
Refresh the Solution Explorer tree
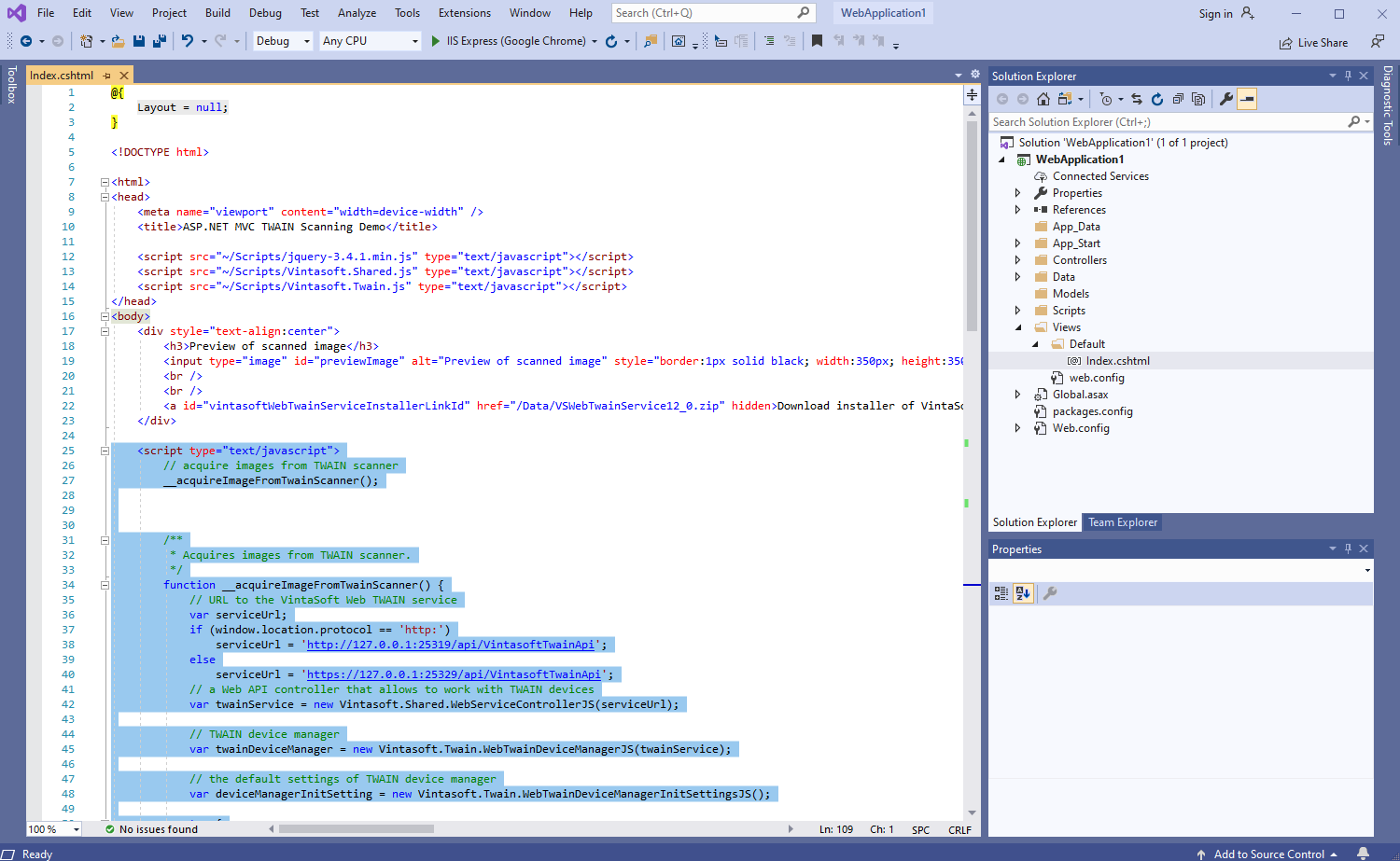tap(1157, 99)
